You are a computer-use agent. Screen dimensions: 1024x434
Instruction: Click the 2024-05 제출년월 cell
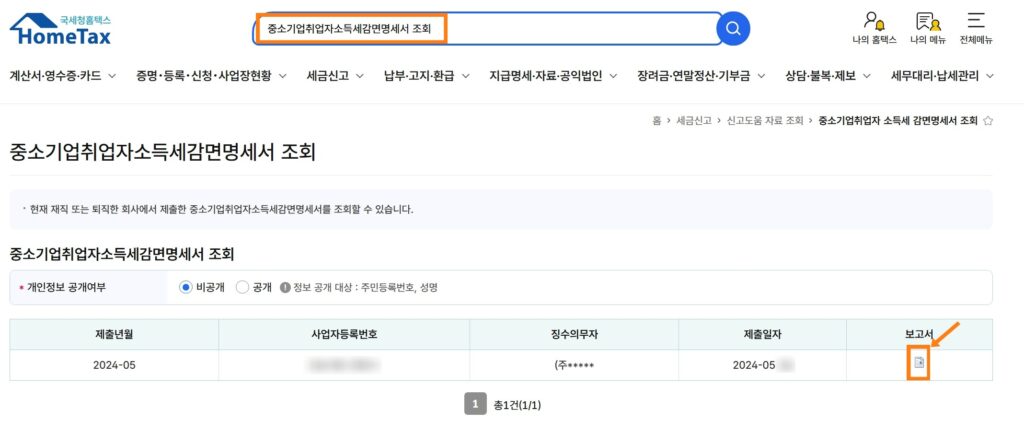(114, 365)
